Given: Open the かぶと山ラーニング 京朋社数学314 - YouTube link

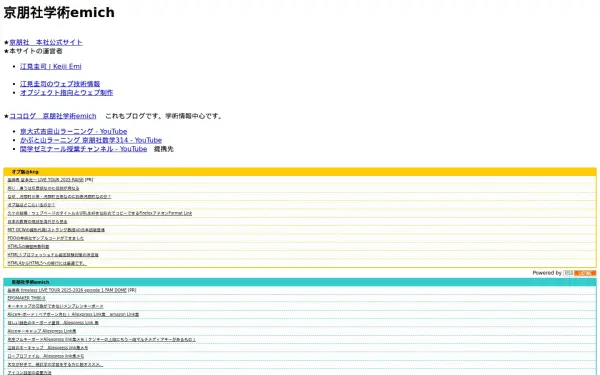Looking at the screenshot, I should tap(91, 140).
